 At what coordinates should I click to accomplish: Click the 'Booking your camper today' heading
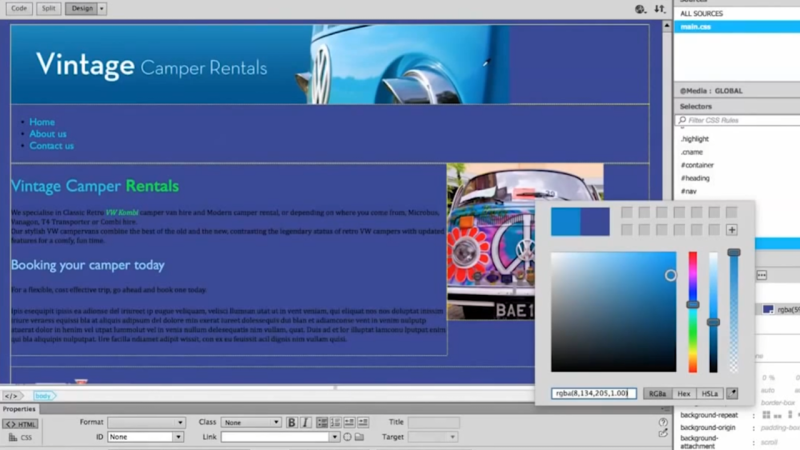coord(88,265)
